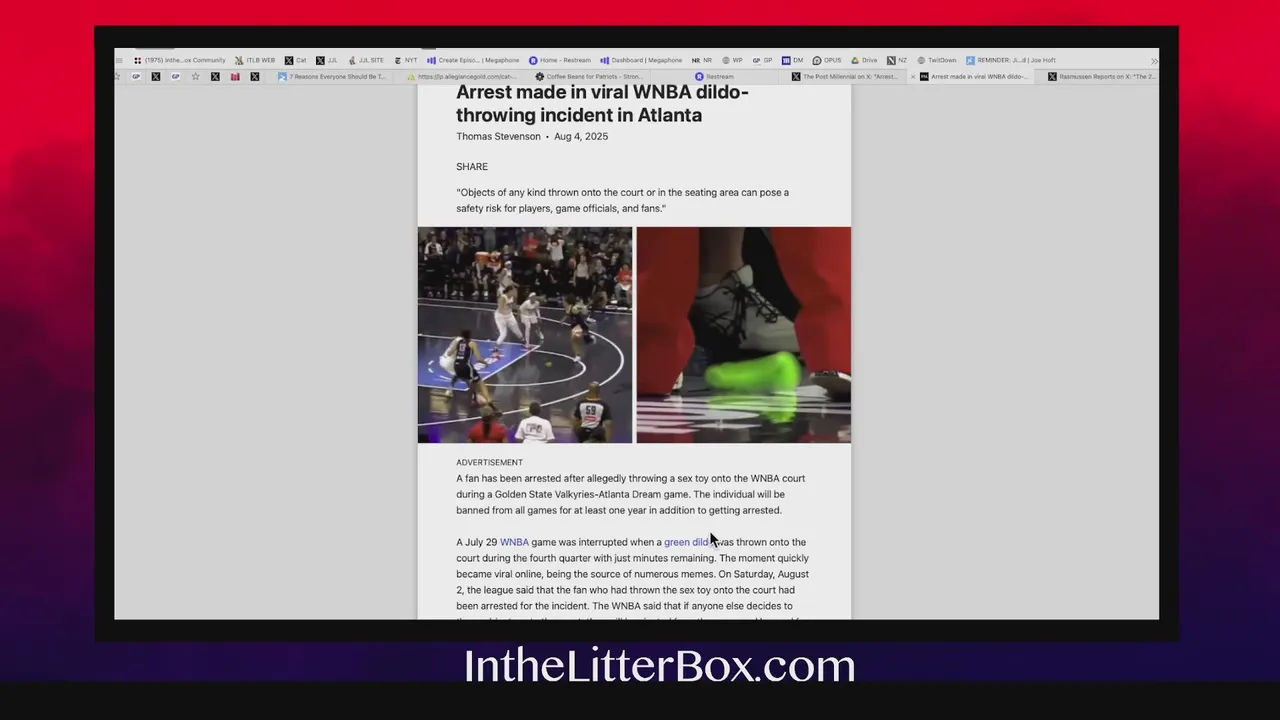The height and width of the screenshot is (720, 1280).
Task: Open the Cat bookmark
Action: click(296, 60)
